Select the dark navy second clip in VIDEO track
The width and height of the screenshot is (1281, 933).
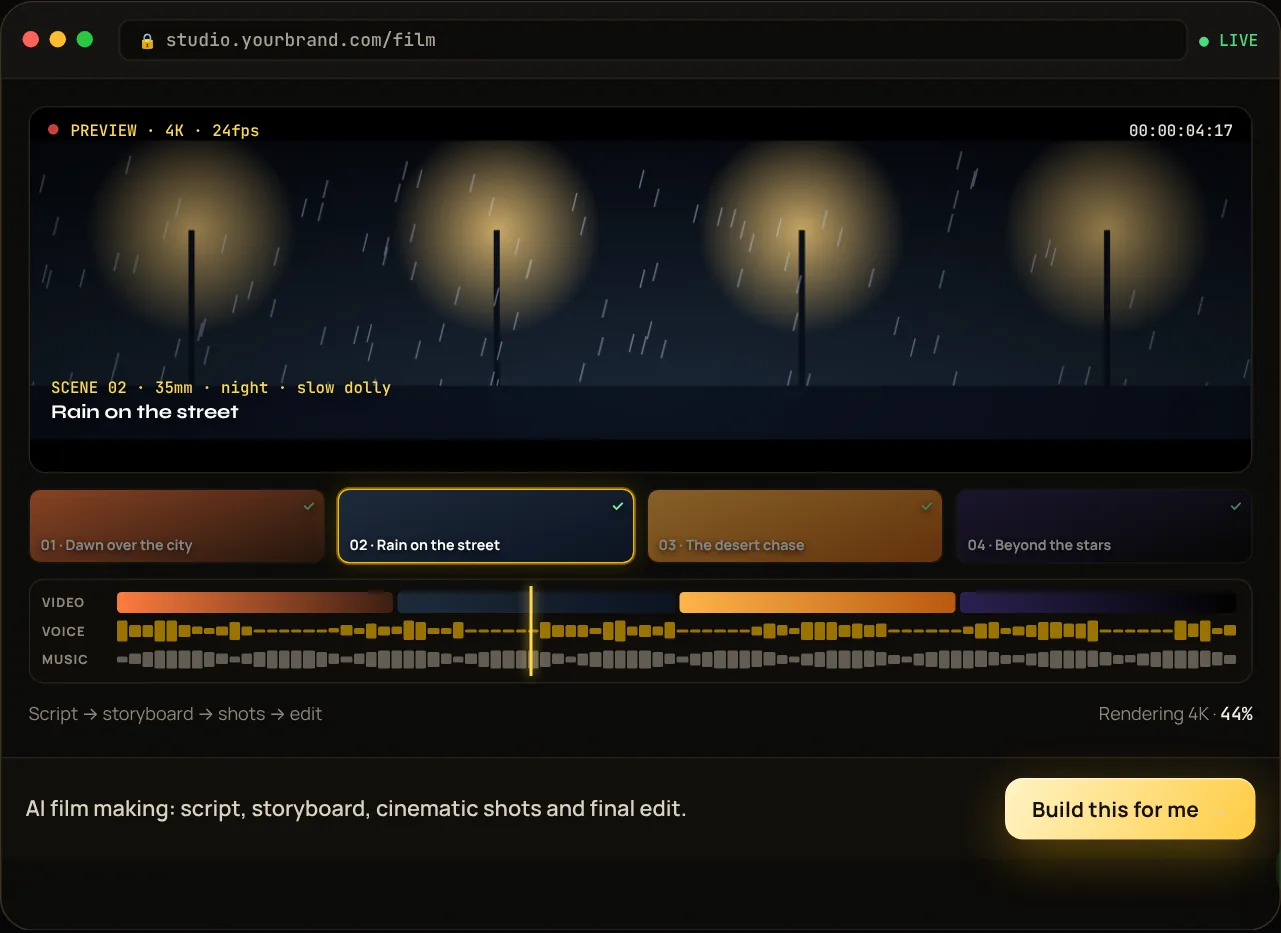pyautogui.click(x=536, y=603)
